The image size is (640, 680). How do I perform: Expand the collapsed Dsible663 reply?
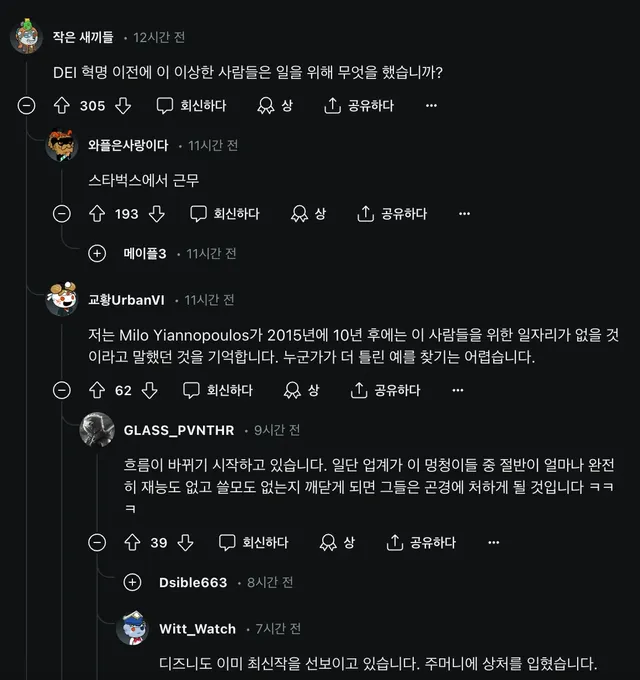(x=132, y=582)
